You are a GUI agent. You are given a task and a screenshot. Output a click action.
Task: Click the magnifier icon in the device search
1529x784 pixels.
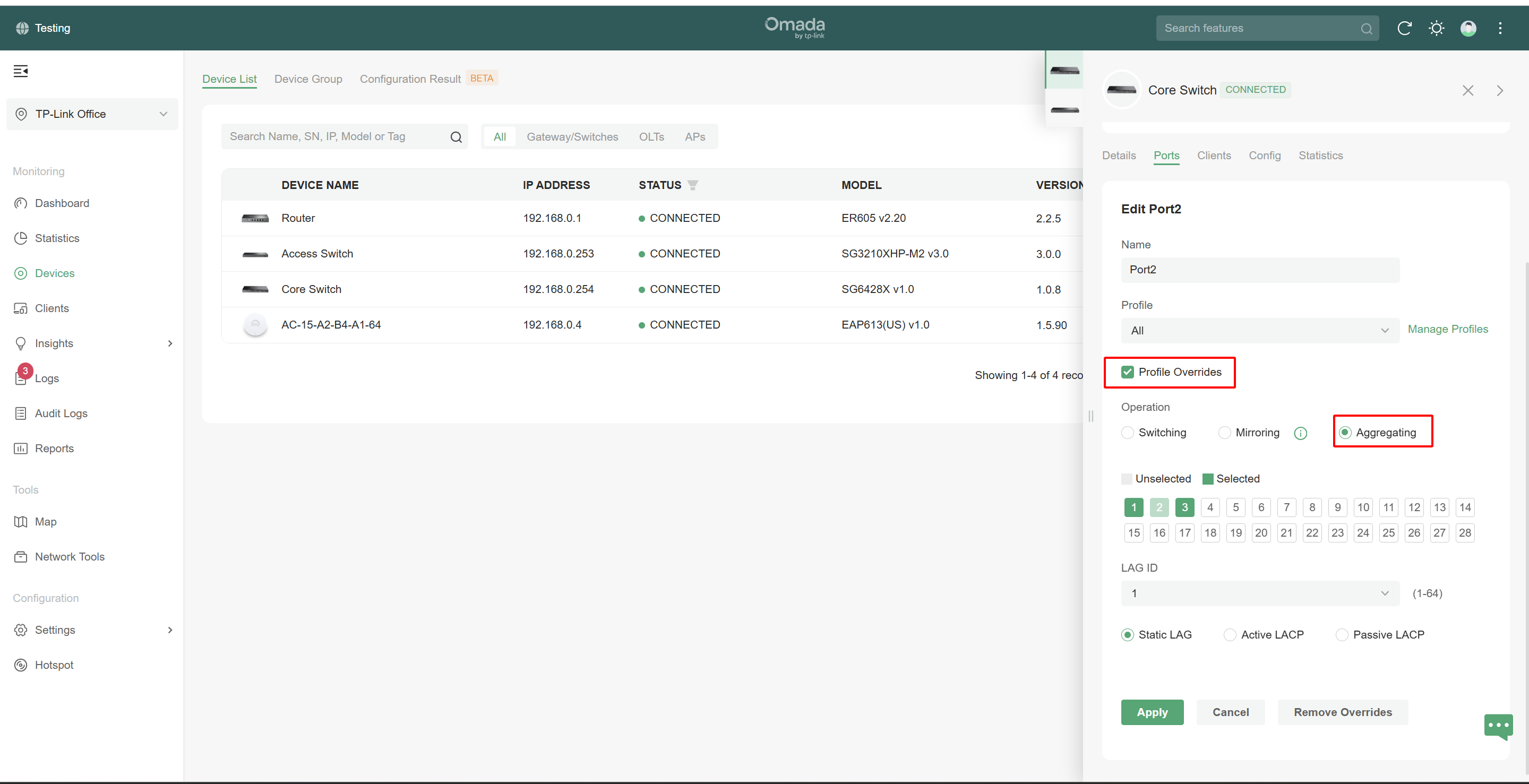(x=456, y=137)
